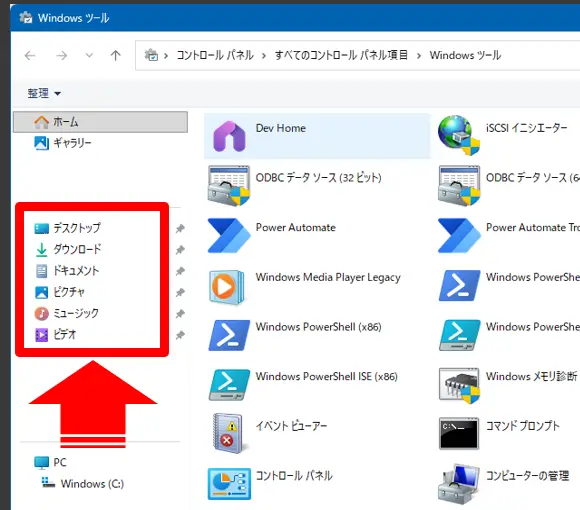Go forward with the forward arrow

point(61,55)
